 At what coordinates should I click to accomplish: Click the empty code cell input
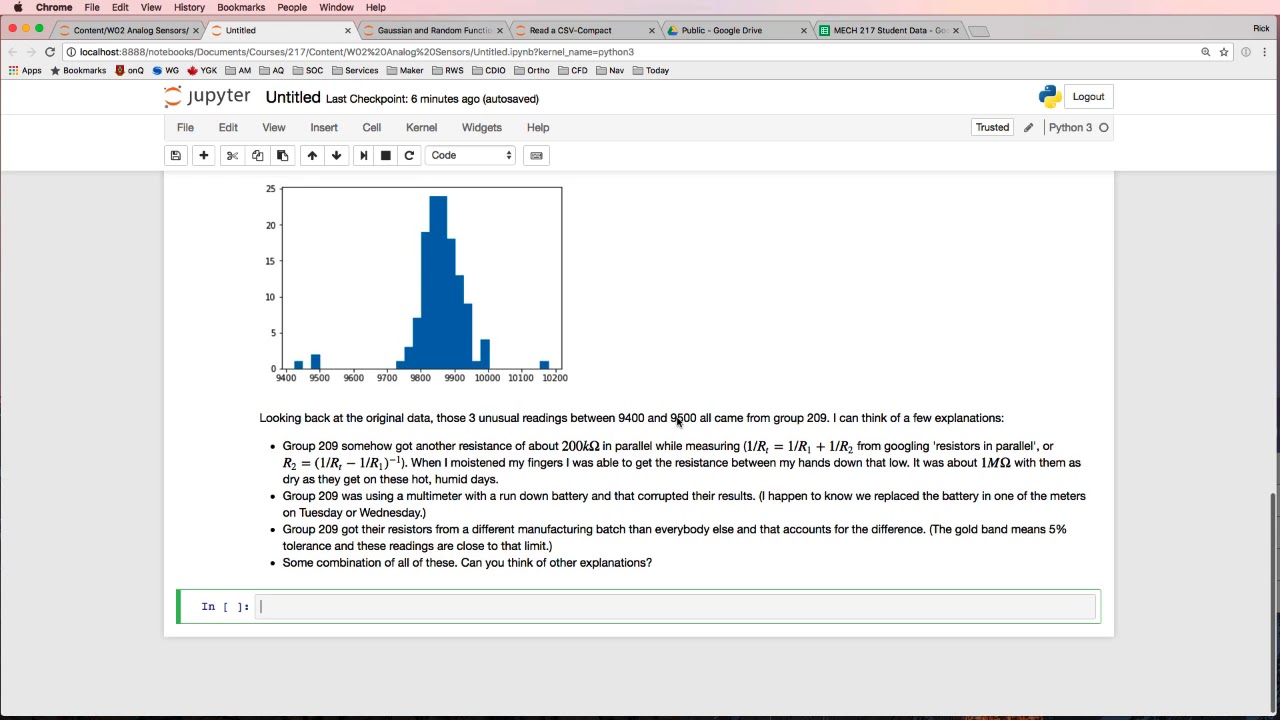coord(676,606)
